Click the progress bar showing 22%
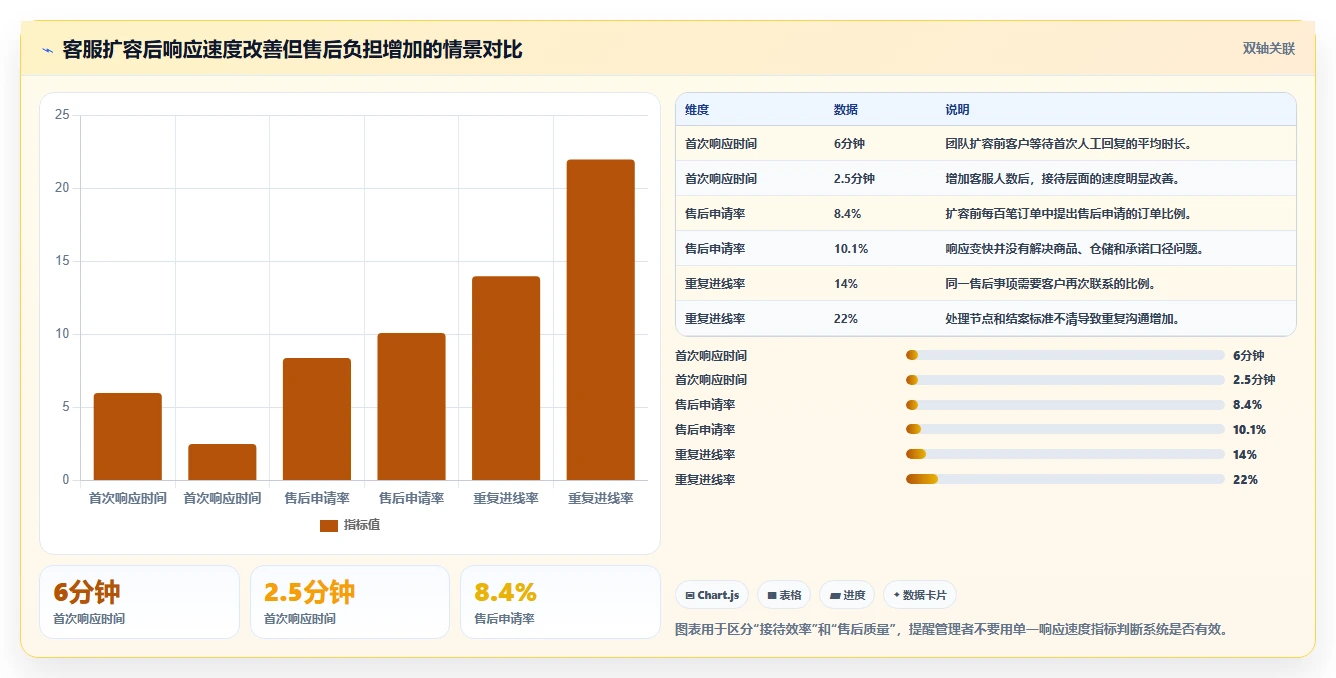This screenshot has width=1336, height=678. point(1065,480)
